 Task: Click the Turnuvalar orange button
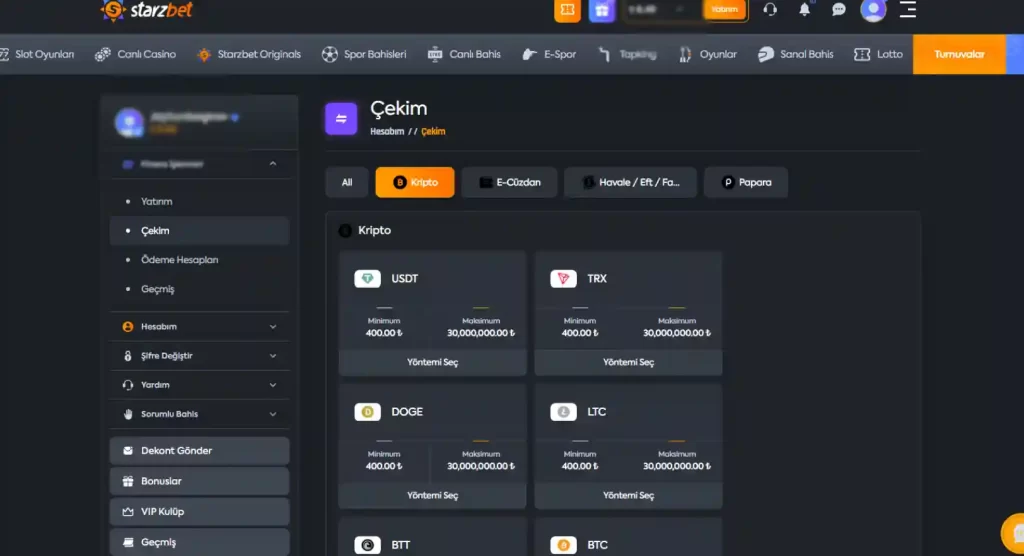tap(959, 54)
